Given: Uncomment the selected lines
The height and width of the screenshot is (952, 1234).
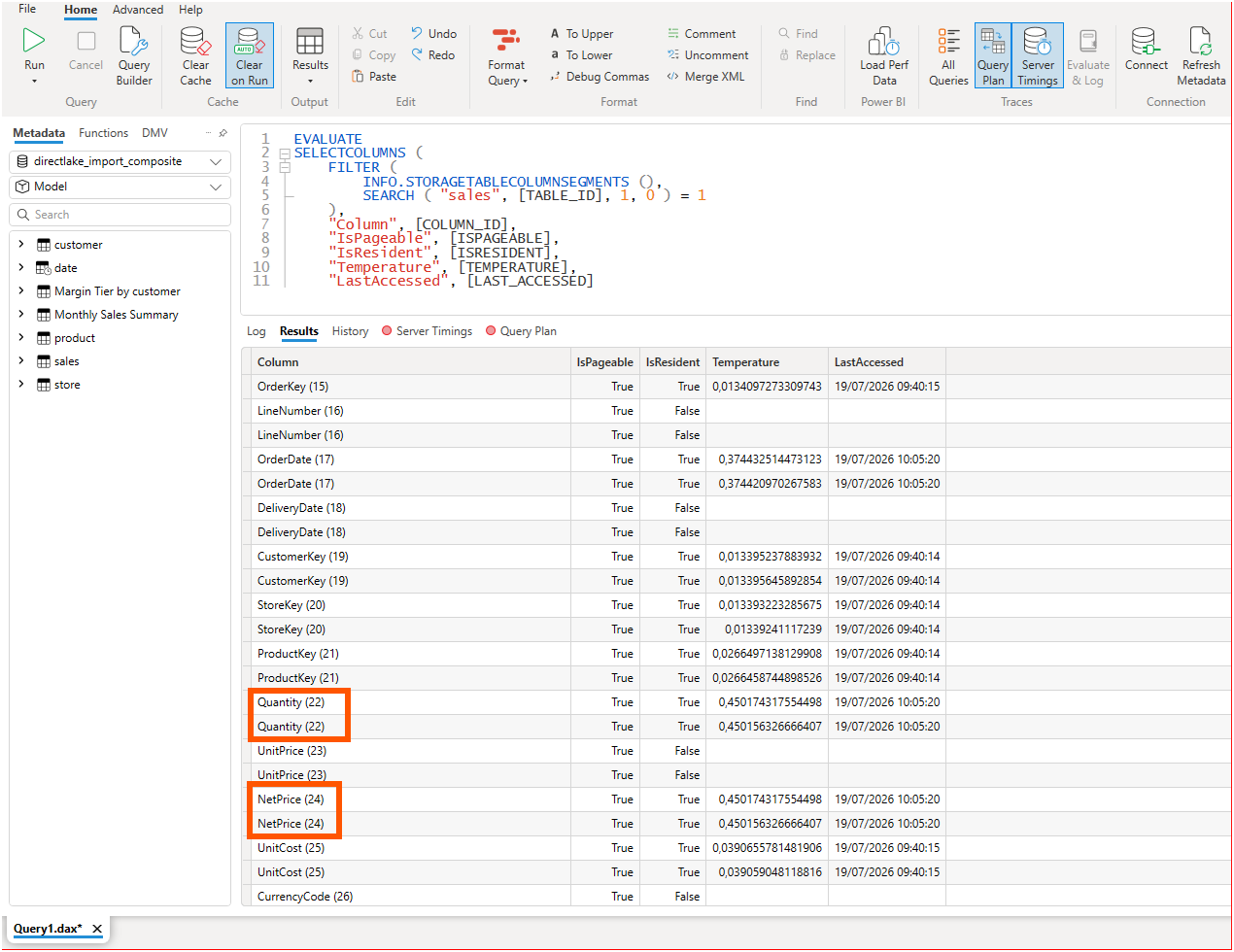Looking at the screenshot, I should click(x=707, y=55).
